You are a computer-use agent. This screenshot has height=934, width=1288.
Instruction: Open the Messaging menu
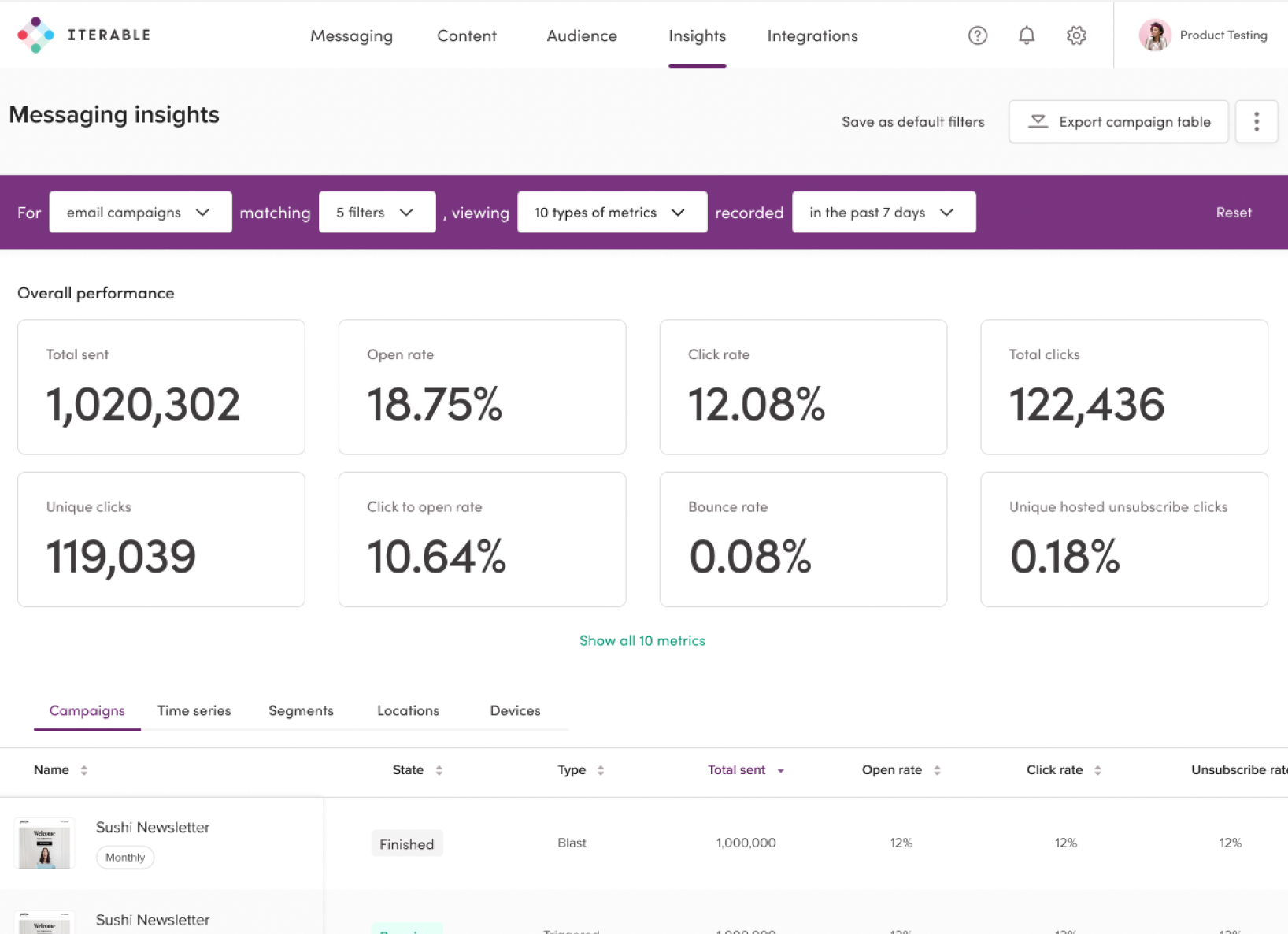click(x=351, y=35)
